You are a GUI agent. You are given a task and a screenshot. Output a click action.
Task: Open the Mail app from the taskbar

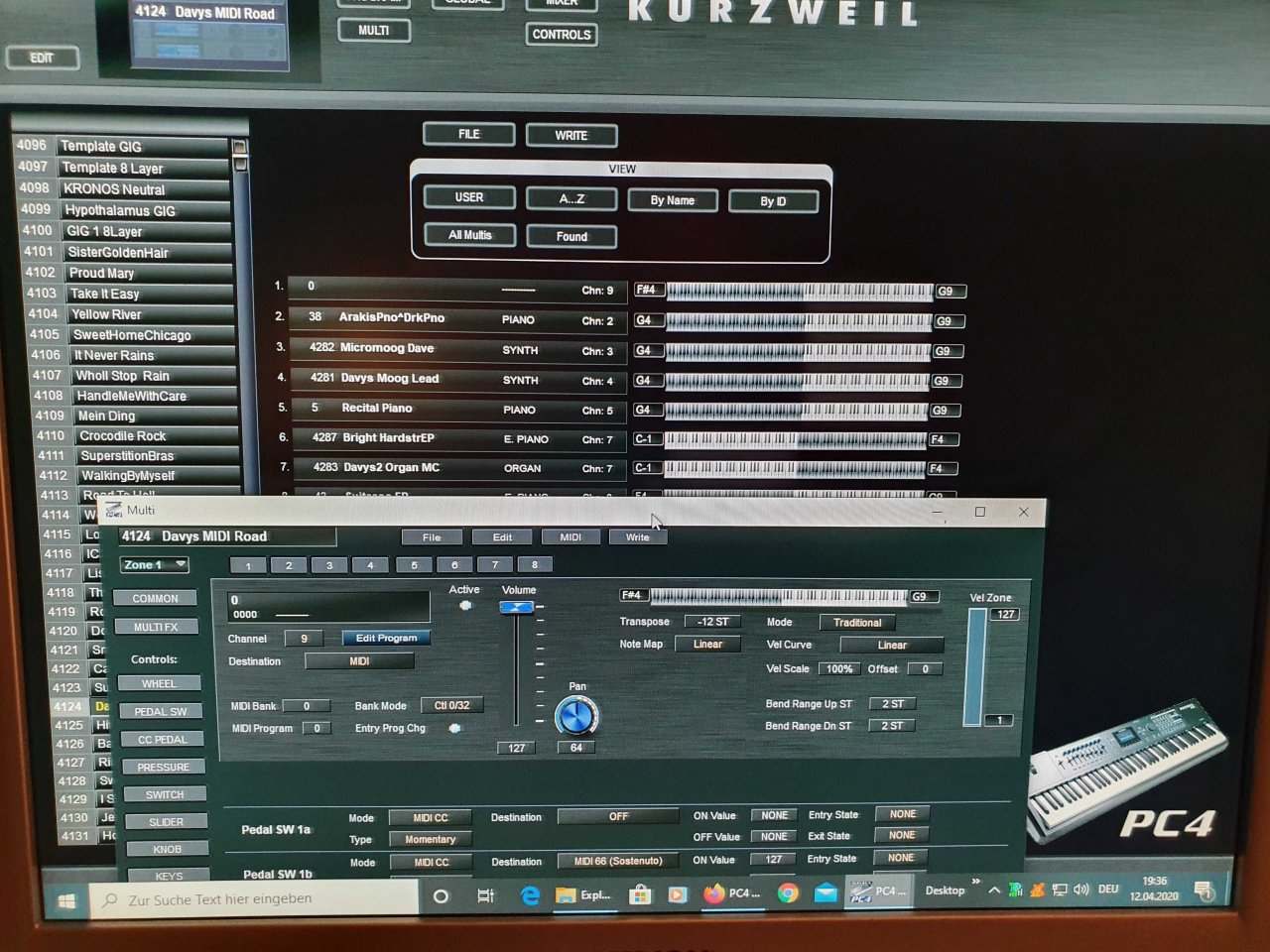(825, 893)
